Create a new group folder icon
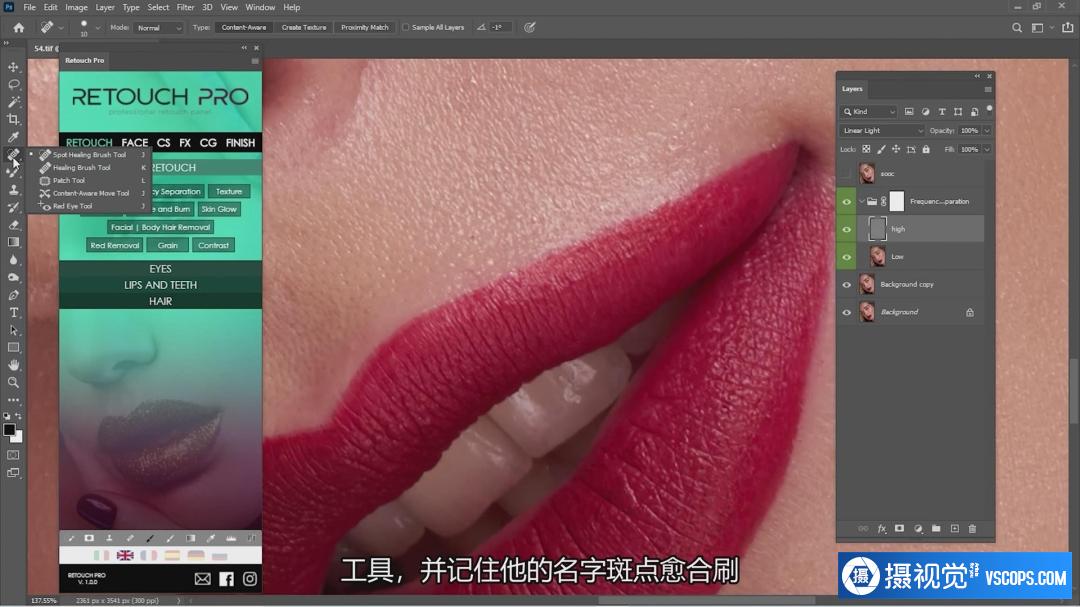Screen dimensions: 1080x607 pyautogui.click(x=936, y=528)
